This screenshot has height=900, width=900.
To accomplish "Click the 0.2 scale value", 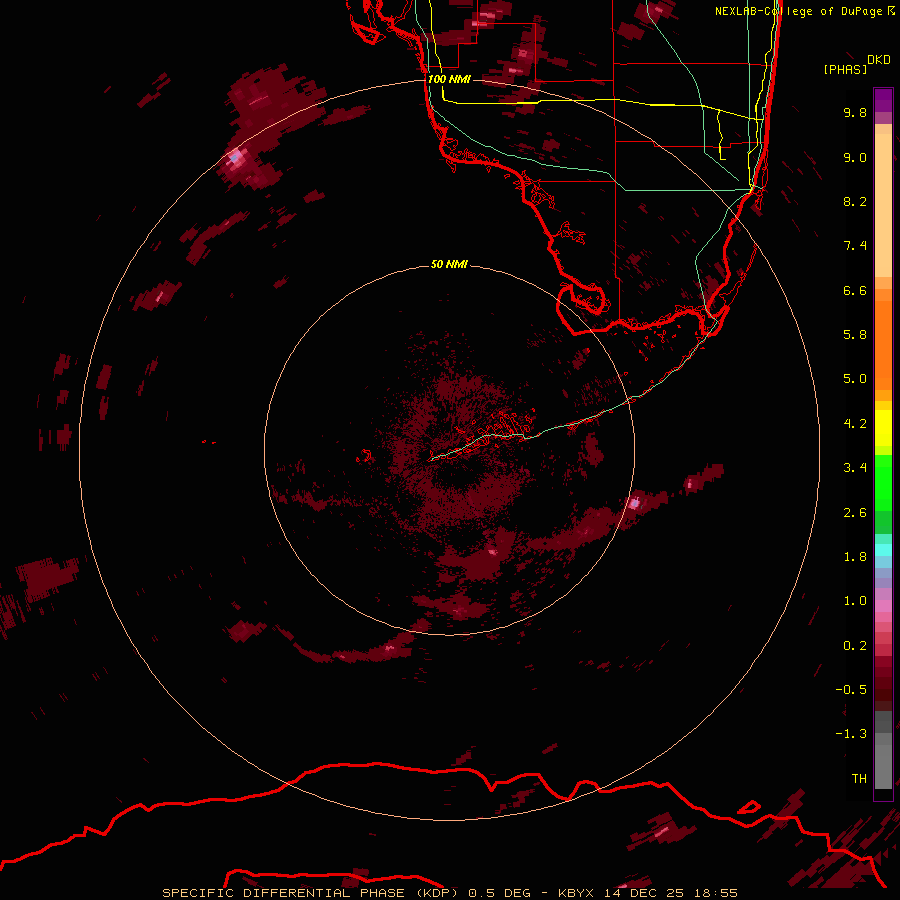I will coord(855,646).
